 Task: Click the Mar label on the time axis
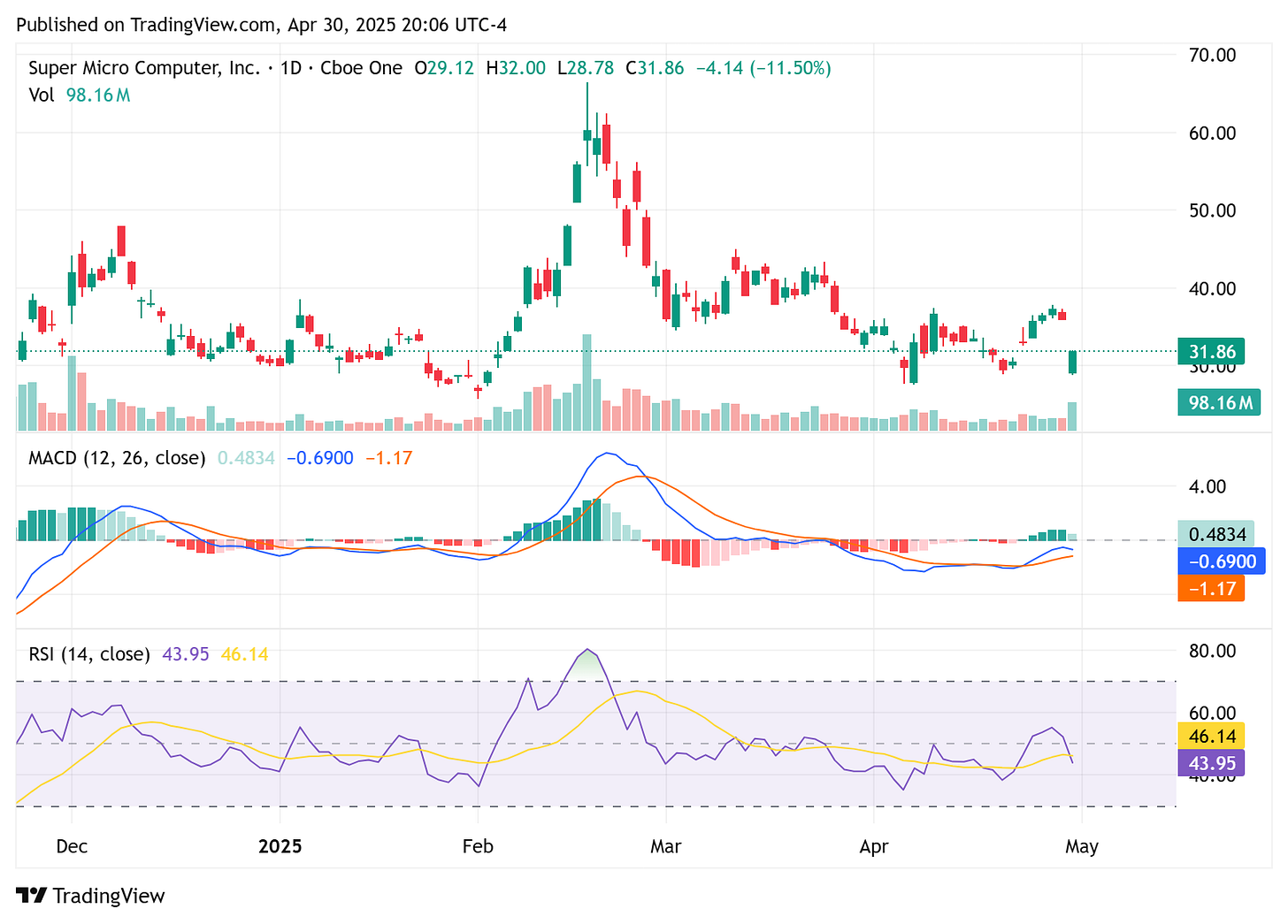click(x=666, y=846)
